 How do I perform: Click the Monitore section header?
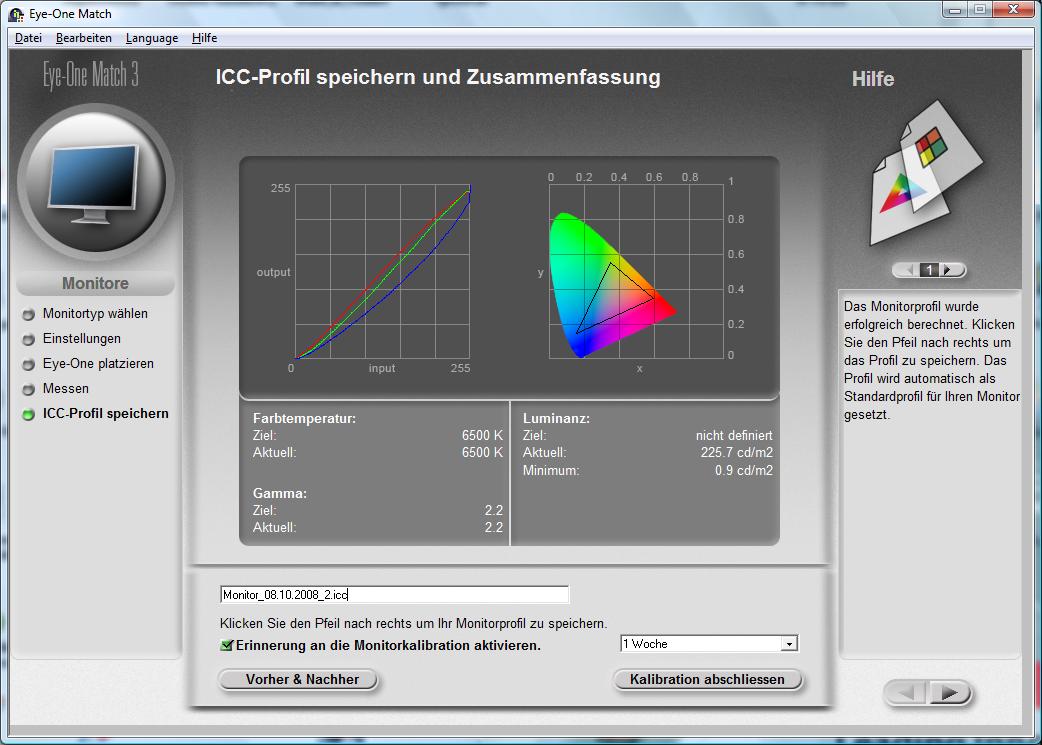coord(96,283)
